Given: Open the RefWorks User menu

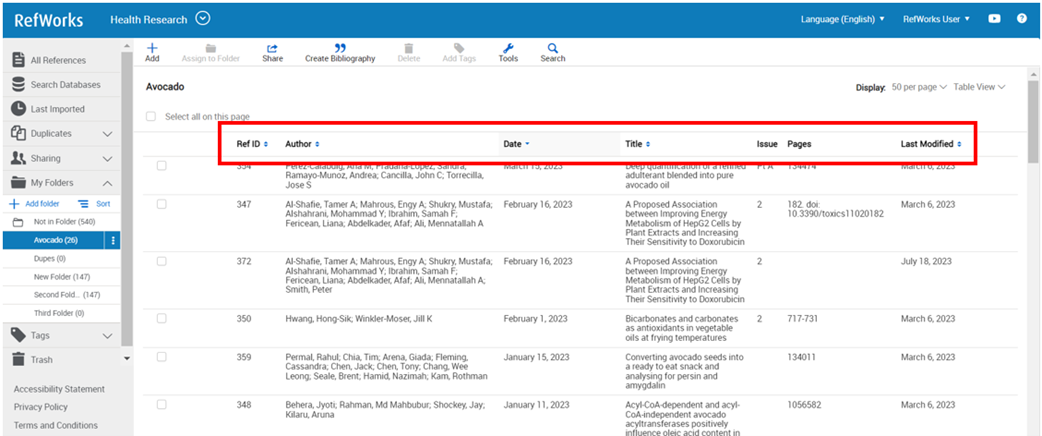Looking at the screenshot, I should pos(936,19).
